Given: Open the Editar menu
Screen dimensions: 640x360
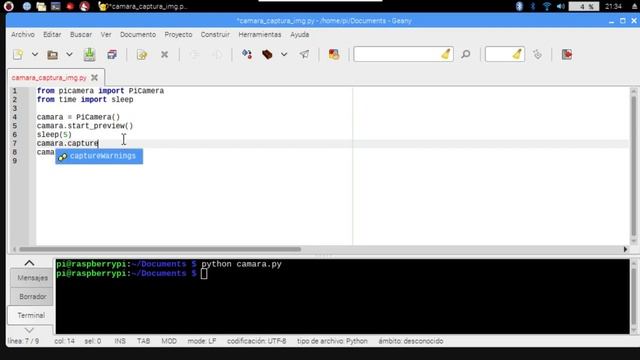Looking at the screenshot, I should (52, 35).
